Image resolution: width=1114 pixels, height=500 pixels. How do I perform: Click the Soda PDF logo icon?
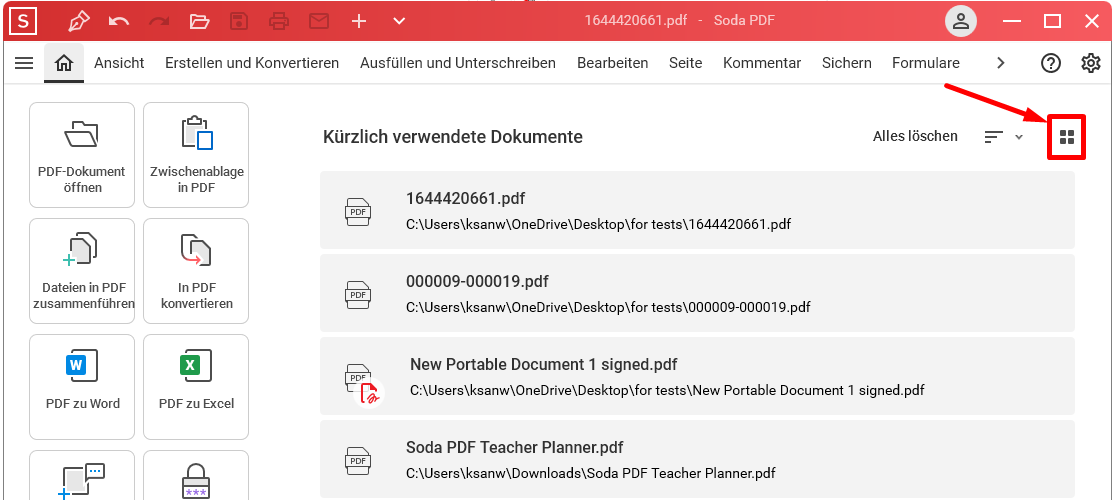click(x=25, y=21)
